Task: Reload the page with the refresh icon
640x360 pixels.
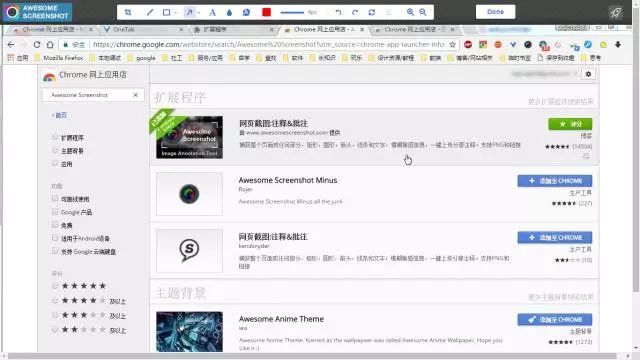Action: click(x=37, y=44)
